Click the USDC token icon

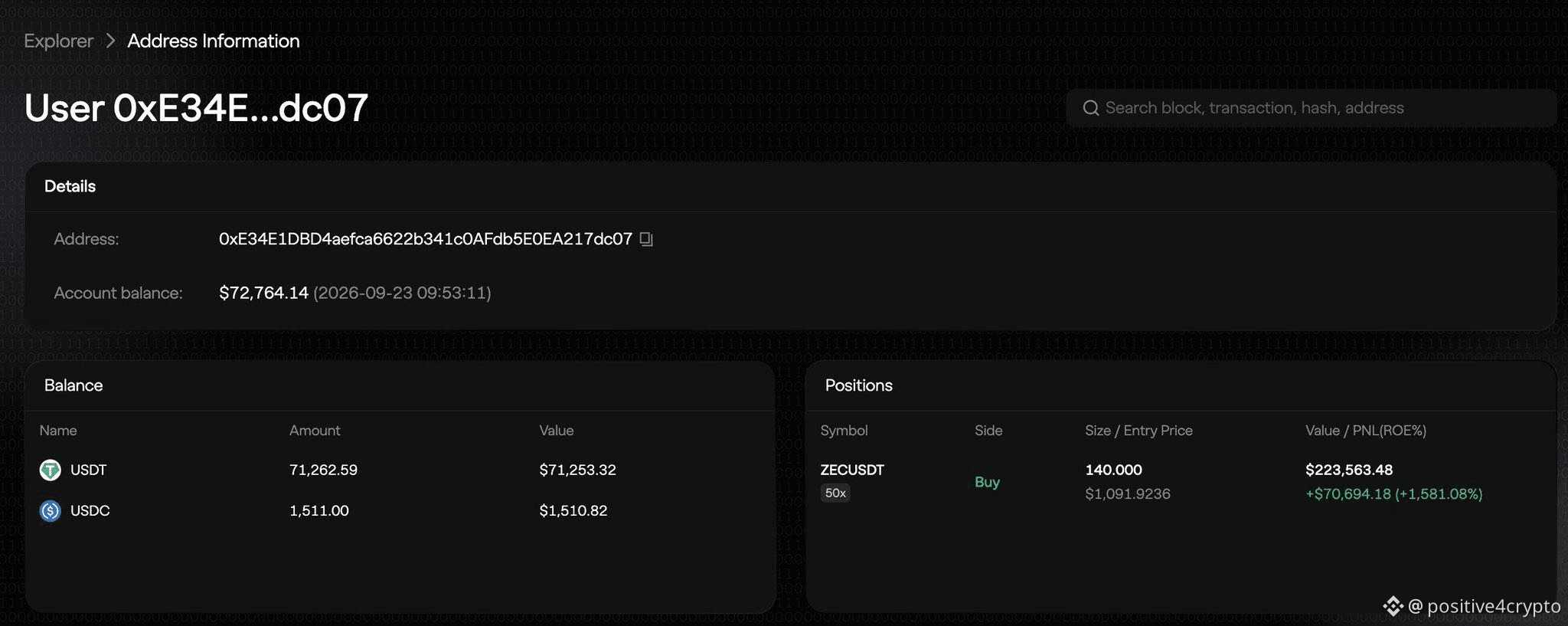[x=51, y=510]
